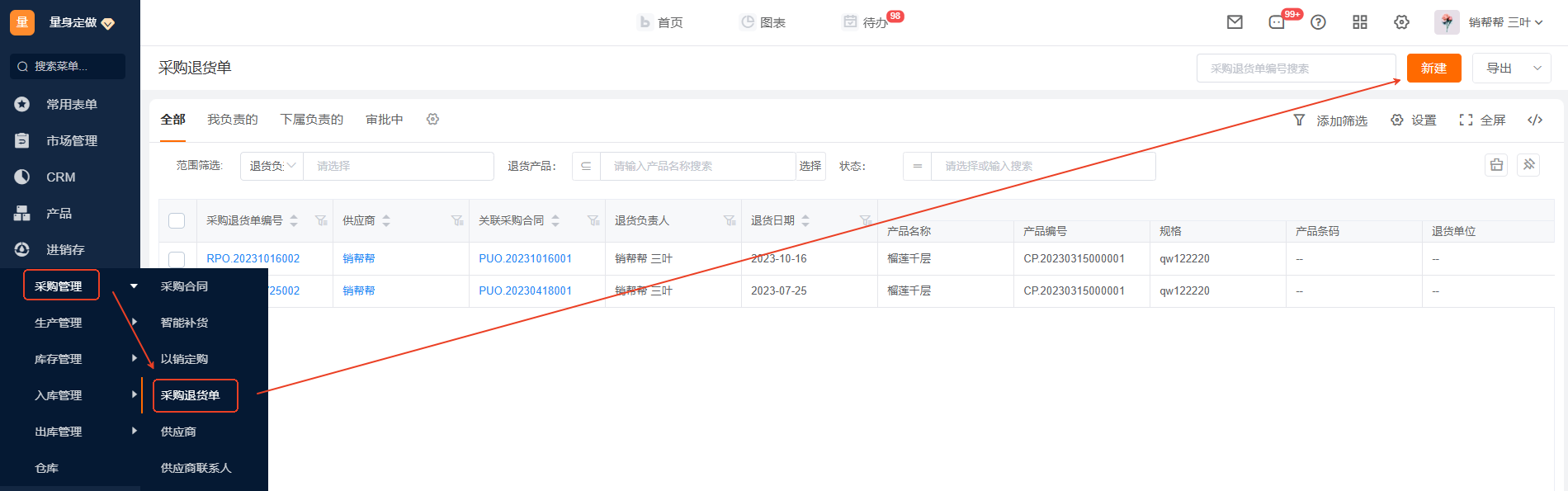Expand the 出库管理 submenu
Image resolution: width=1568 pixels, height=491 pixels.
[x=134, y=431]
